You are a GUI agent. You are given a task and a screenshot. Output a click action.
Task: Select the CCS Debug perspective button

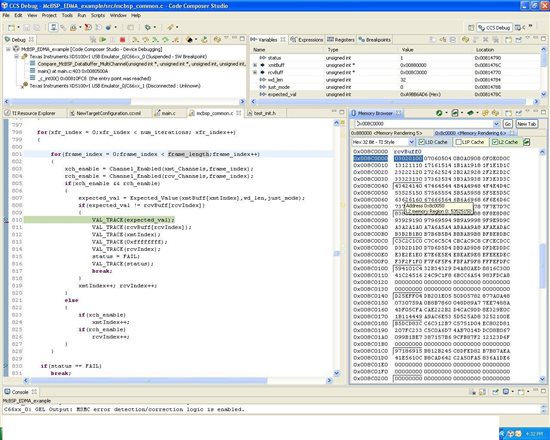click(495, 27)
